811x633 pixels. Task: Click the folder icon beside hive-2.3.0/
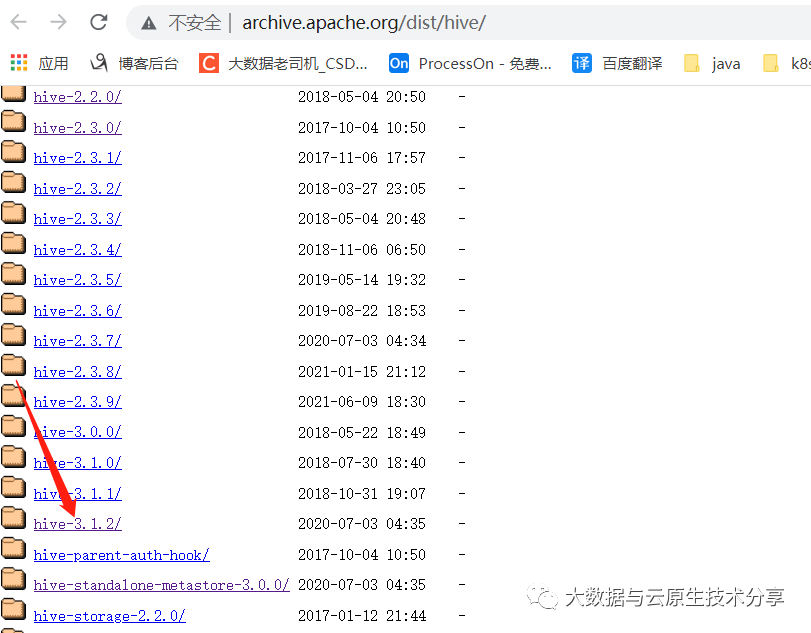tap(13, 122)
